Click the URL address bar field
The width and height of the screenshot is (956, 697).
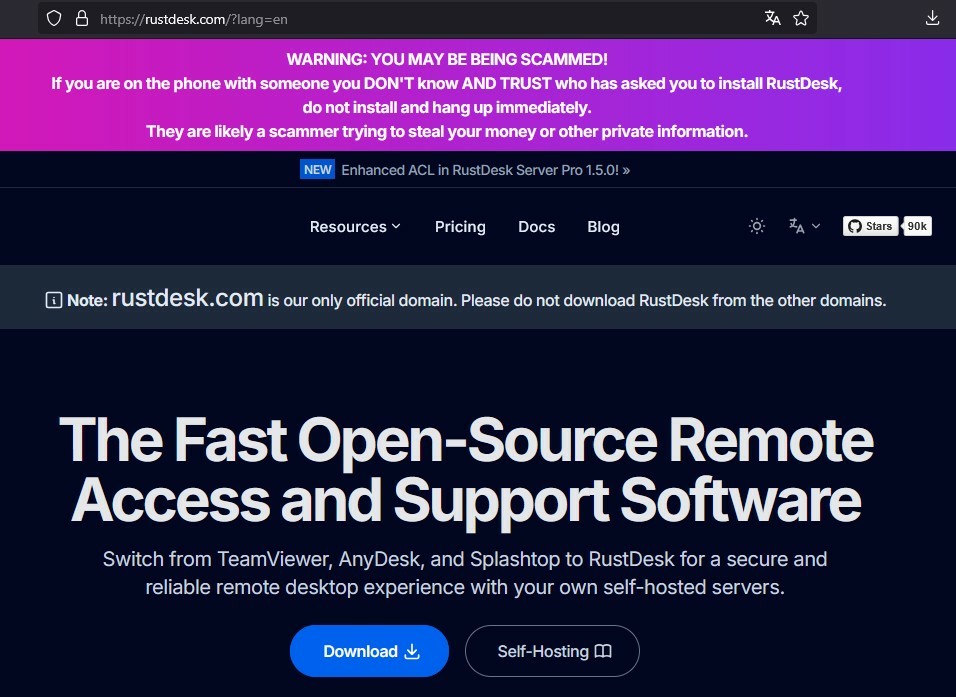point(427,18)
